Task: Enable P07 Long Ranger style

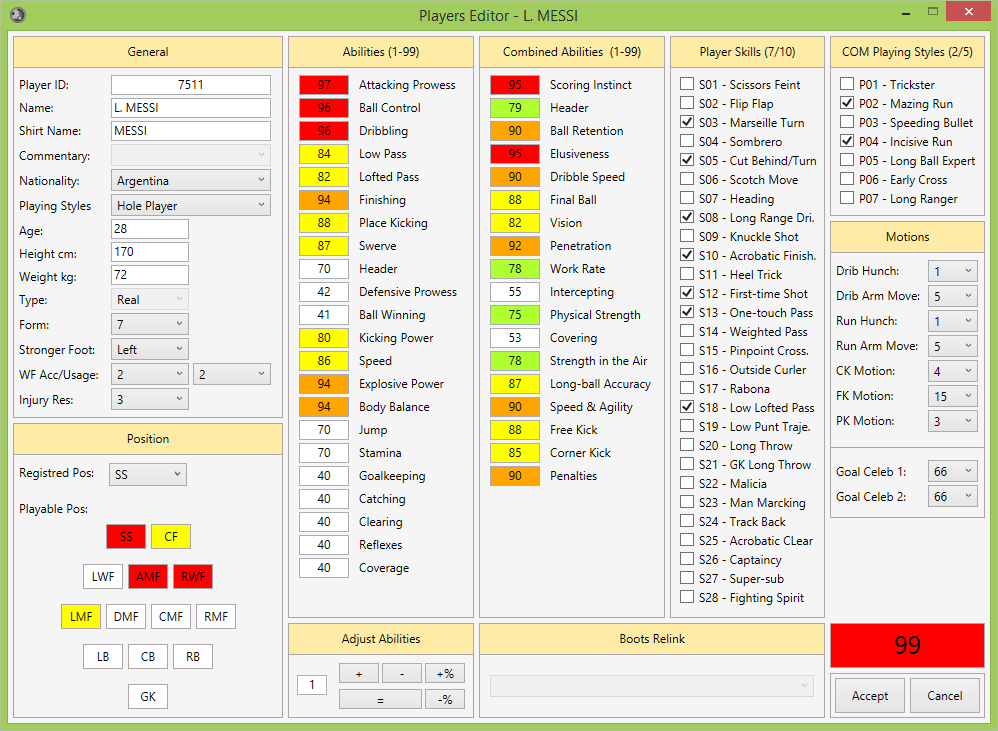Action: click(847, 198)
